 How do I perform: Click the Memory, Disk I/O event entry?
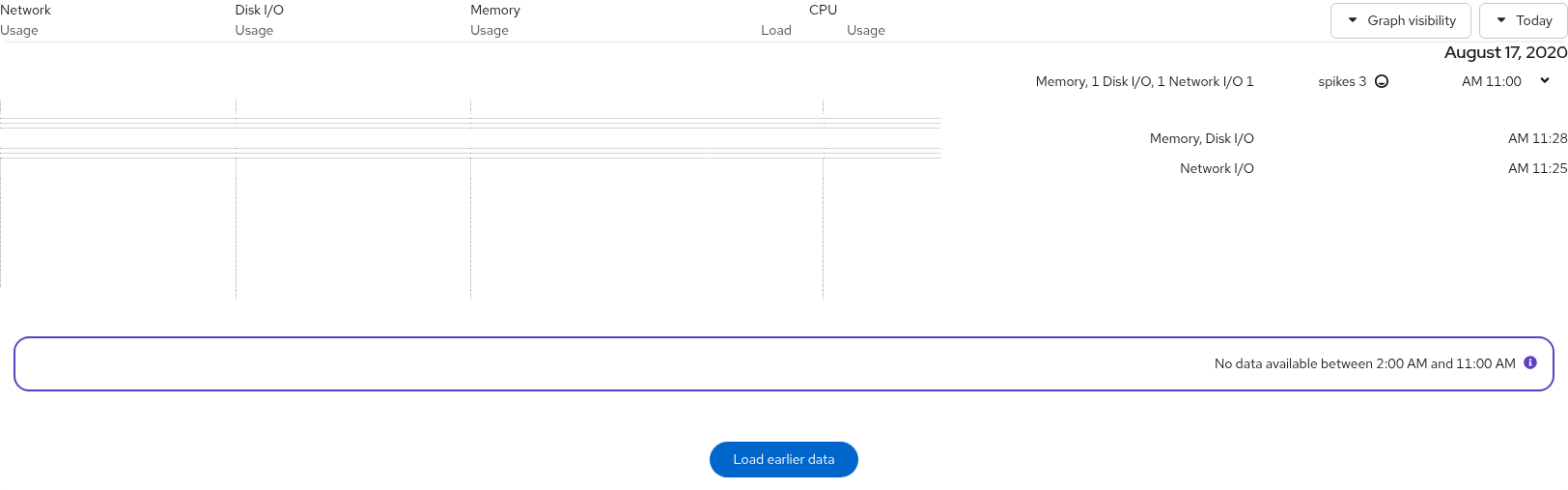click(x=1202, y=138)
